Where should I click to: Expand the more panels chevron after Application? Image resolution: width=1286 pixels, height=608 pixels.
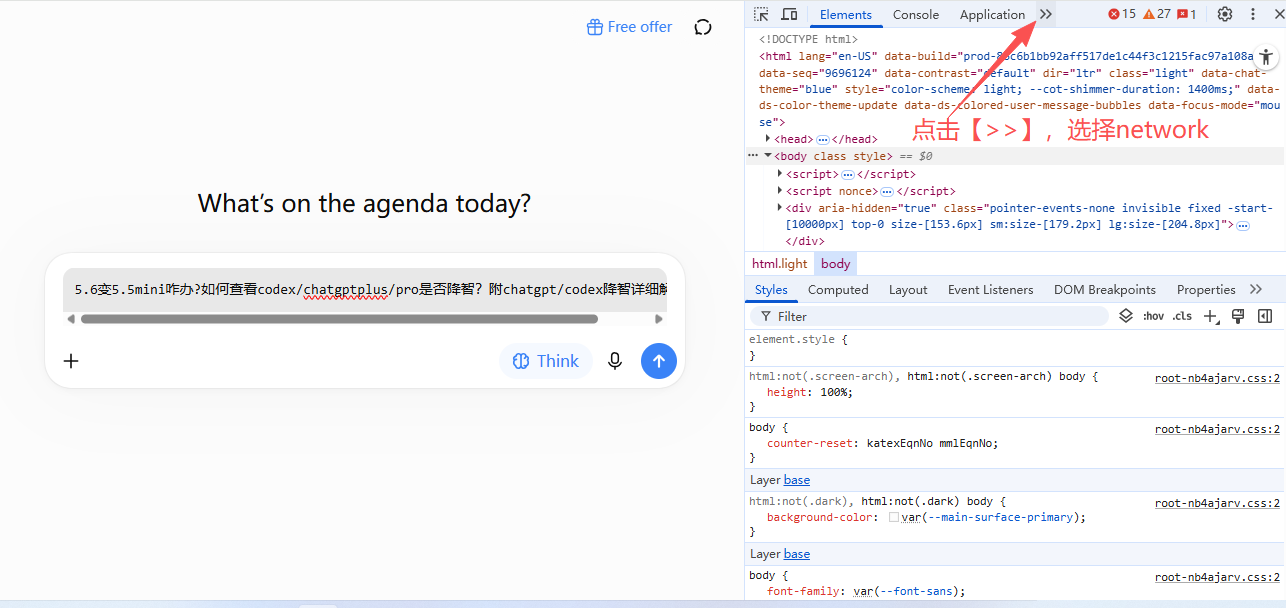1045,14
